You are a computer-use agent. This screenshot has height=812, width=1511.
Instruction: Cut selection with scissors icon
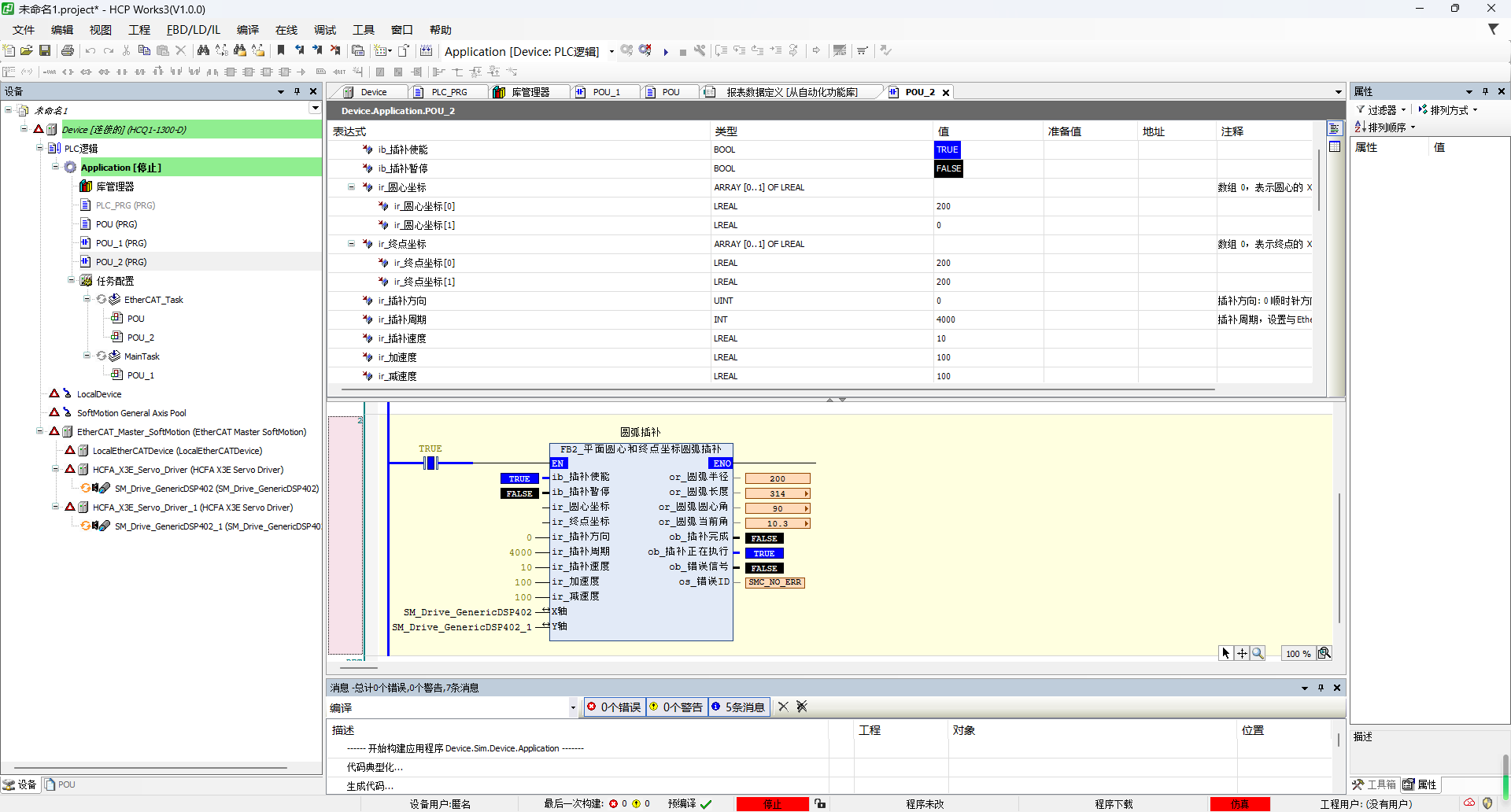(x=126, y=50)
